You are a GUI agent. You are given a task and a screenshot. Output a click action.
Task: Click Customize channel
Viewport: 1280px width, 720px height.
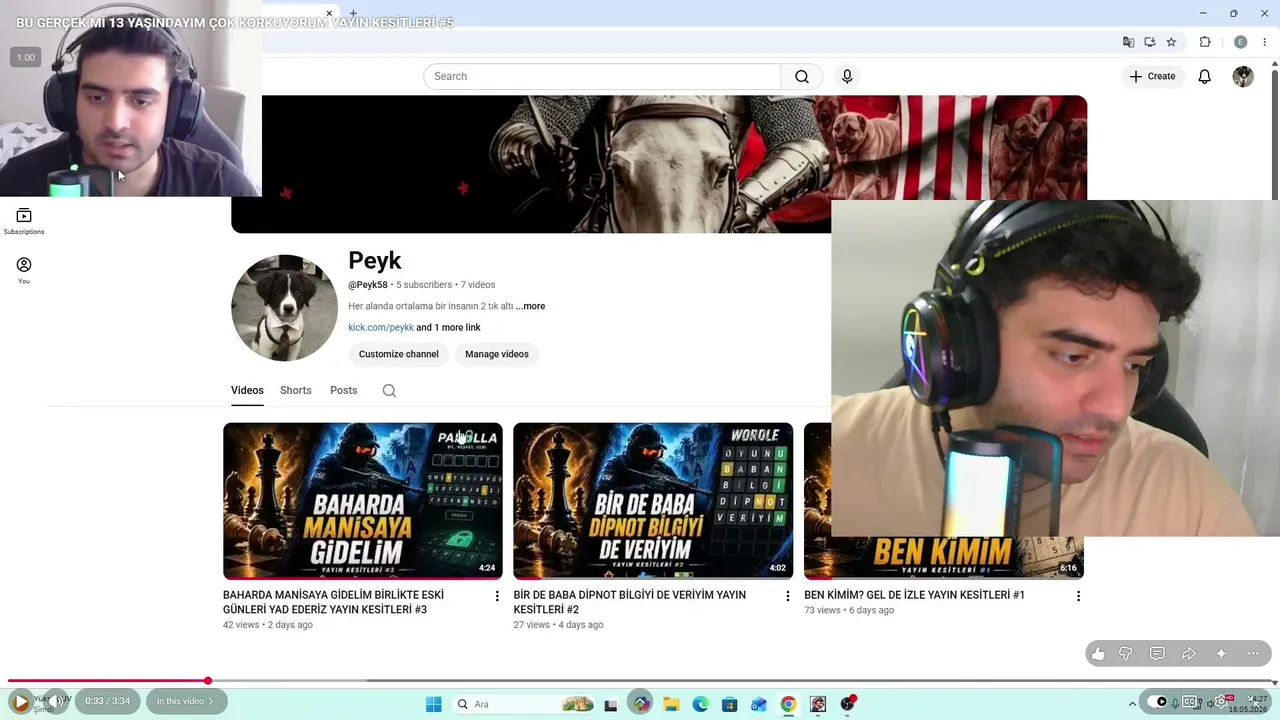(x=399, y=354)
